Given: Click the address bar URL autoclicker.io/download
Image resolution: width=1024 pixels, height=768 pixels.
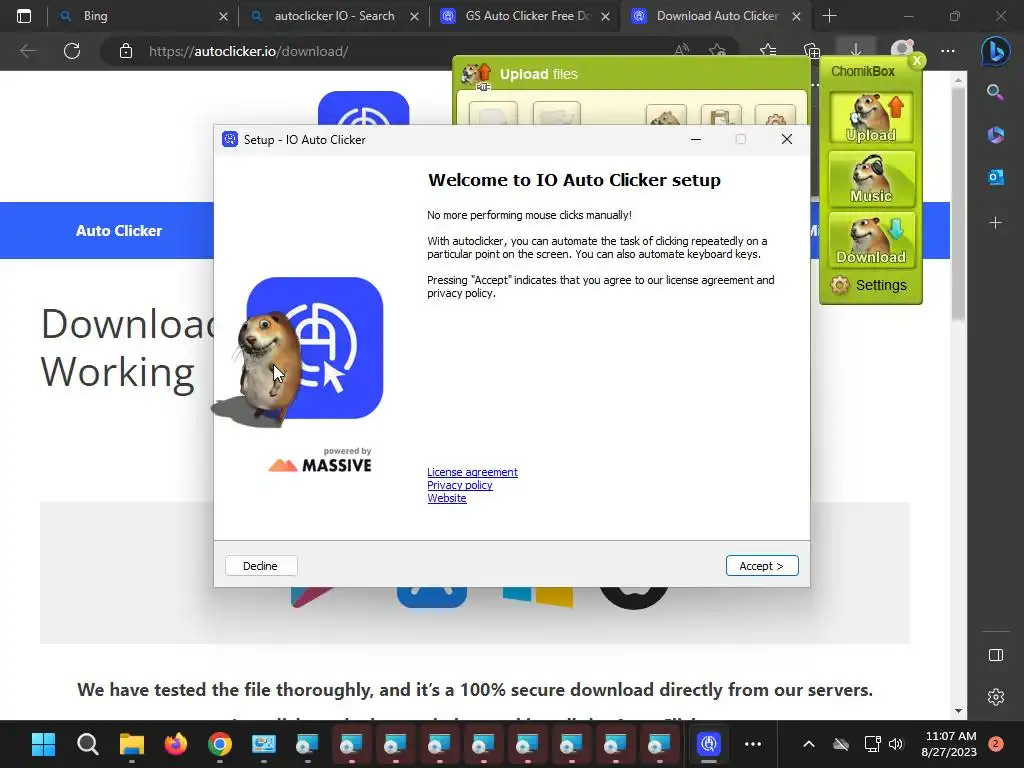Looking at the screenshot, I should click(x=248, y=51).
